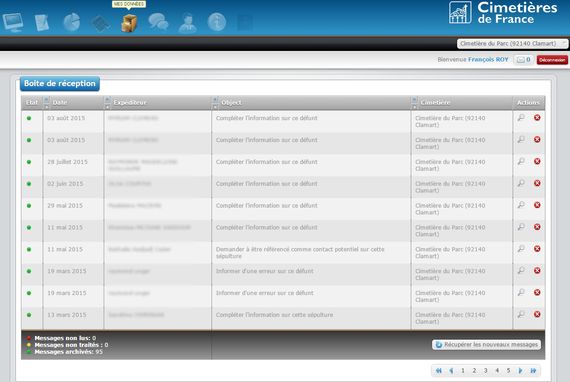Screen dimensions: 570x382
Task: Delete the 02 juin 2015 message
Action: coord(537,183)
